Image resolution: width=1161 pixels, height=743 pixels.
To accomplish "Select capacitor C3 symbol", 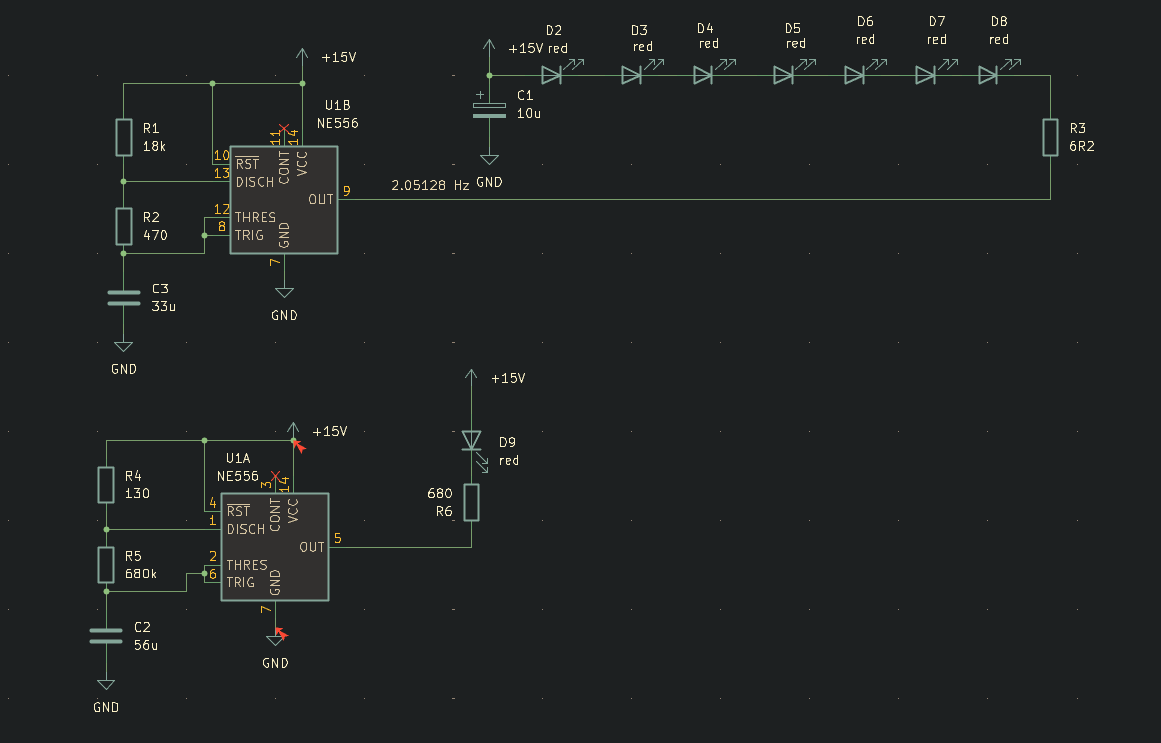I will click(x=124, y=298).
